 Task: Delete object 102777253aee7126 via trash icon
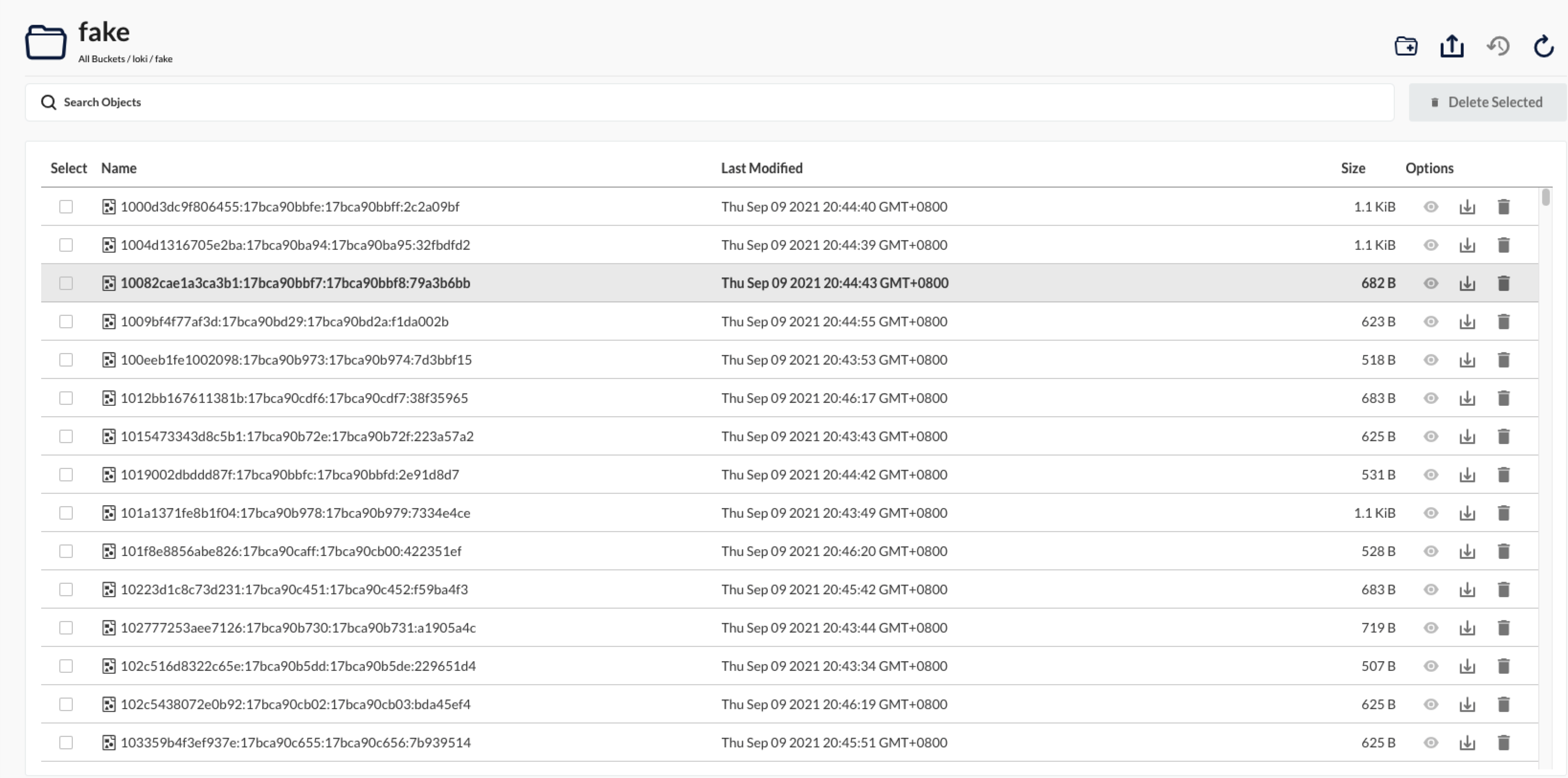click(x=1503, y=628)
